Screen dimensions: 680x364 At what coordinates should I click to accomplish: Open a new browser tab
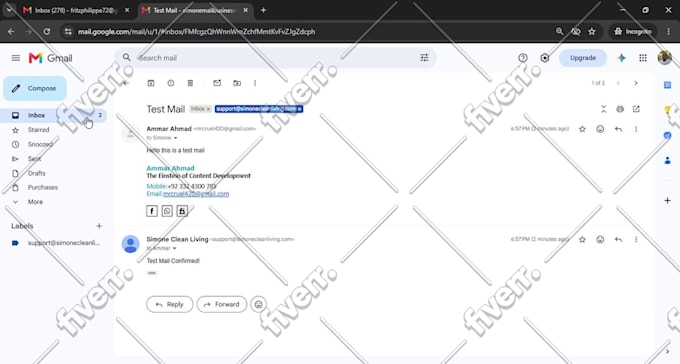tap(263, 10)
